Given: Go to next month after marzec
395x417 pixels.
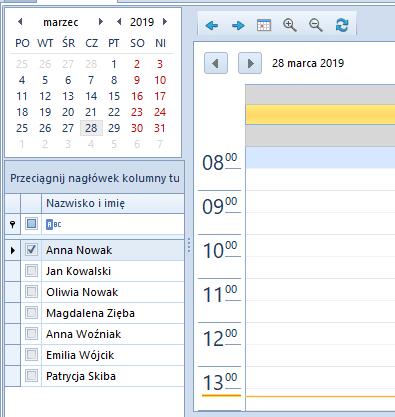Looking at the screenshot, I should [101, 22].
